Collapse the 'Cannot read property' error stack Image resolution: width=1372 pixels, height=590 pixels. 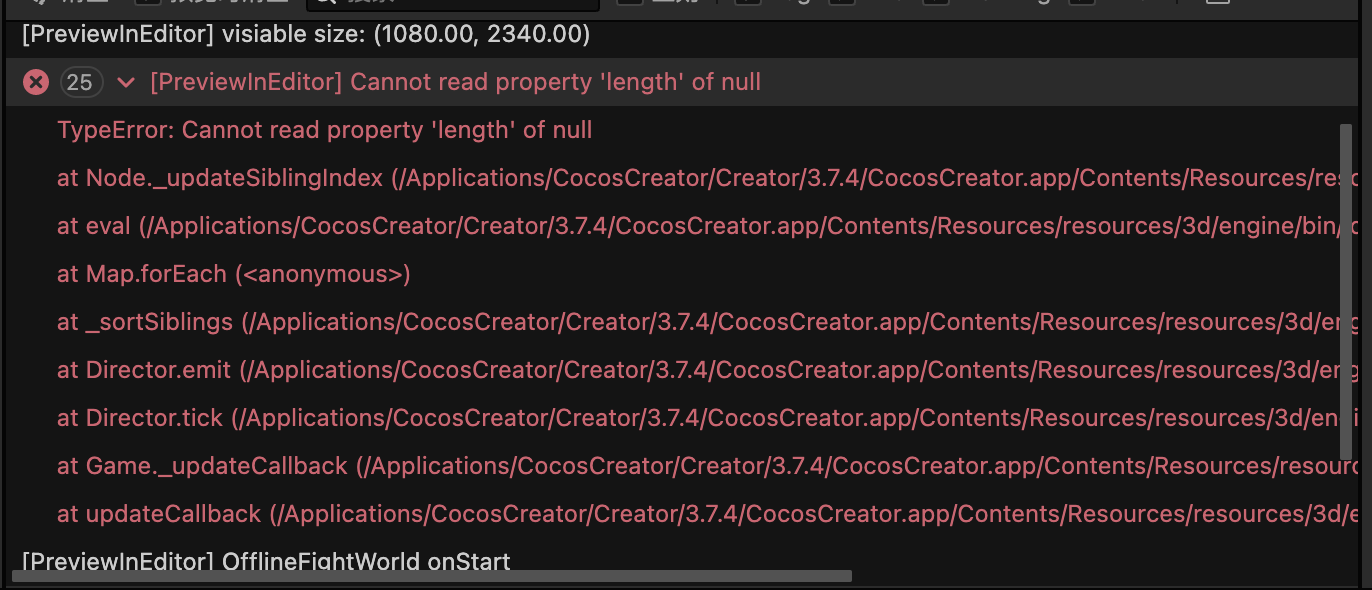126,82
